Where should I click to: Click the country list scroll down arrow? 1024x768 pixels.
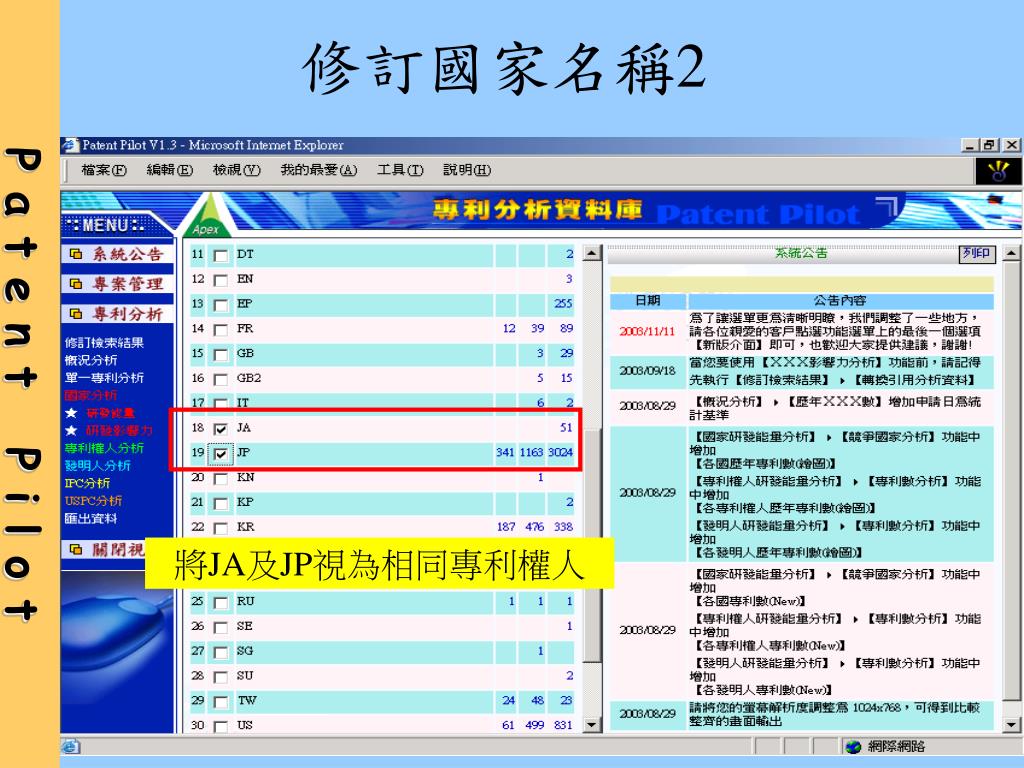pos(592,725)
